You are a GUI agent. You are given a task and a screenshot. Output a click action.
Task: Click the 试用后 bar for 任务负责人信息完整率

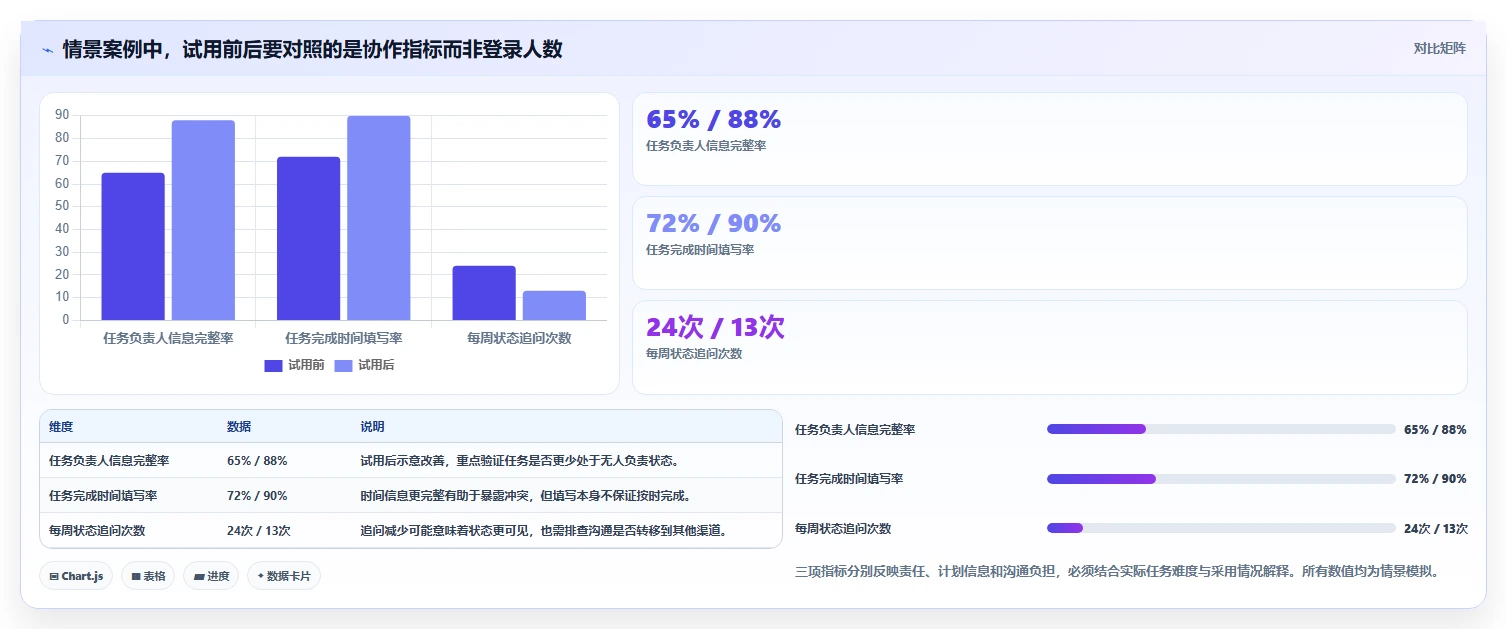[x=203, y=220]
